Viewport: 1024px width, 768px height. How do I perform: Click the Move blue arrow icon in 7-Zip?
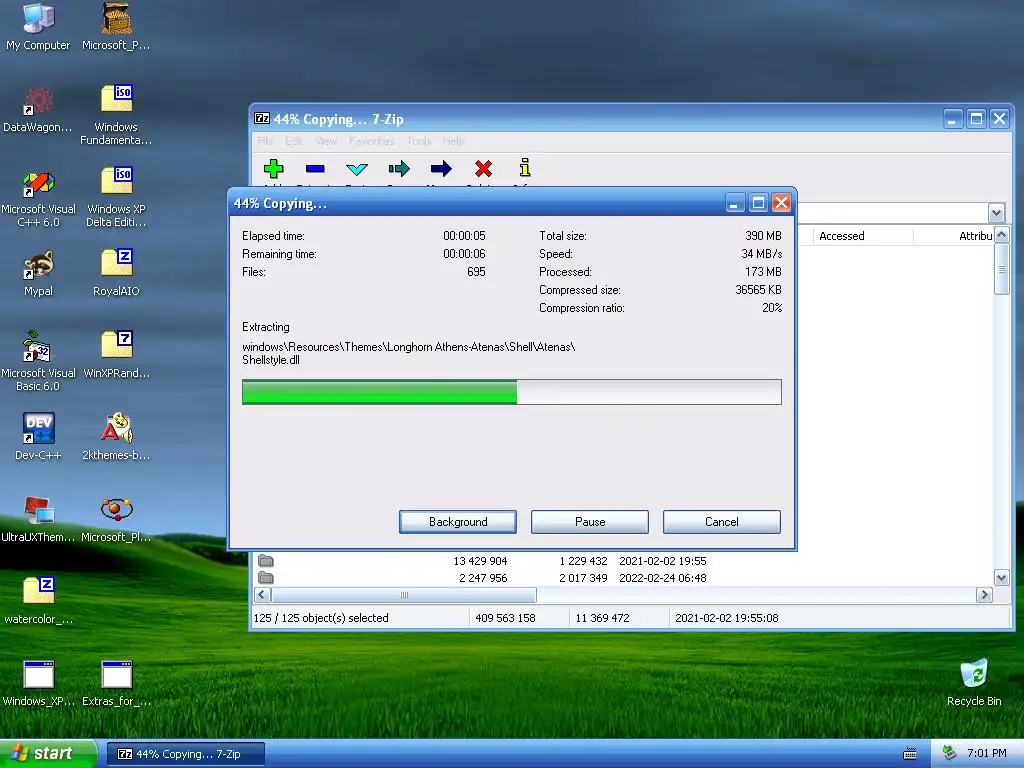coord(441,168)
